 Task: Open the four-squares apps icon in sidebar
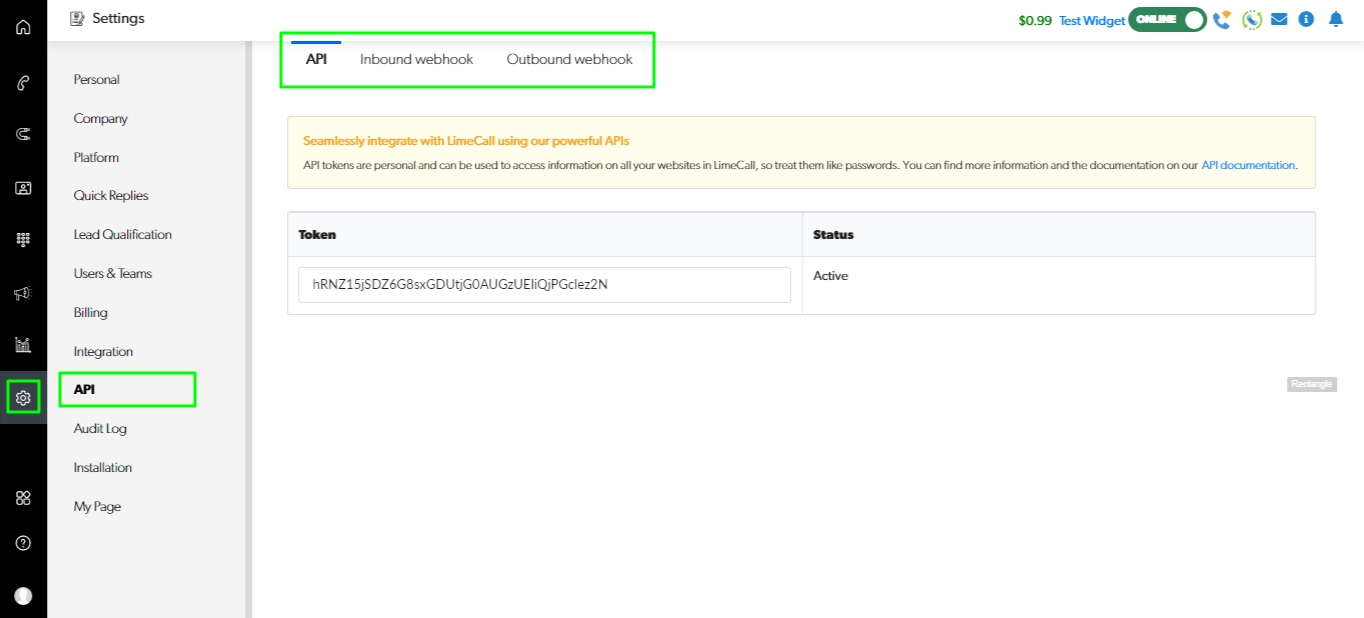[23, 498]
